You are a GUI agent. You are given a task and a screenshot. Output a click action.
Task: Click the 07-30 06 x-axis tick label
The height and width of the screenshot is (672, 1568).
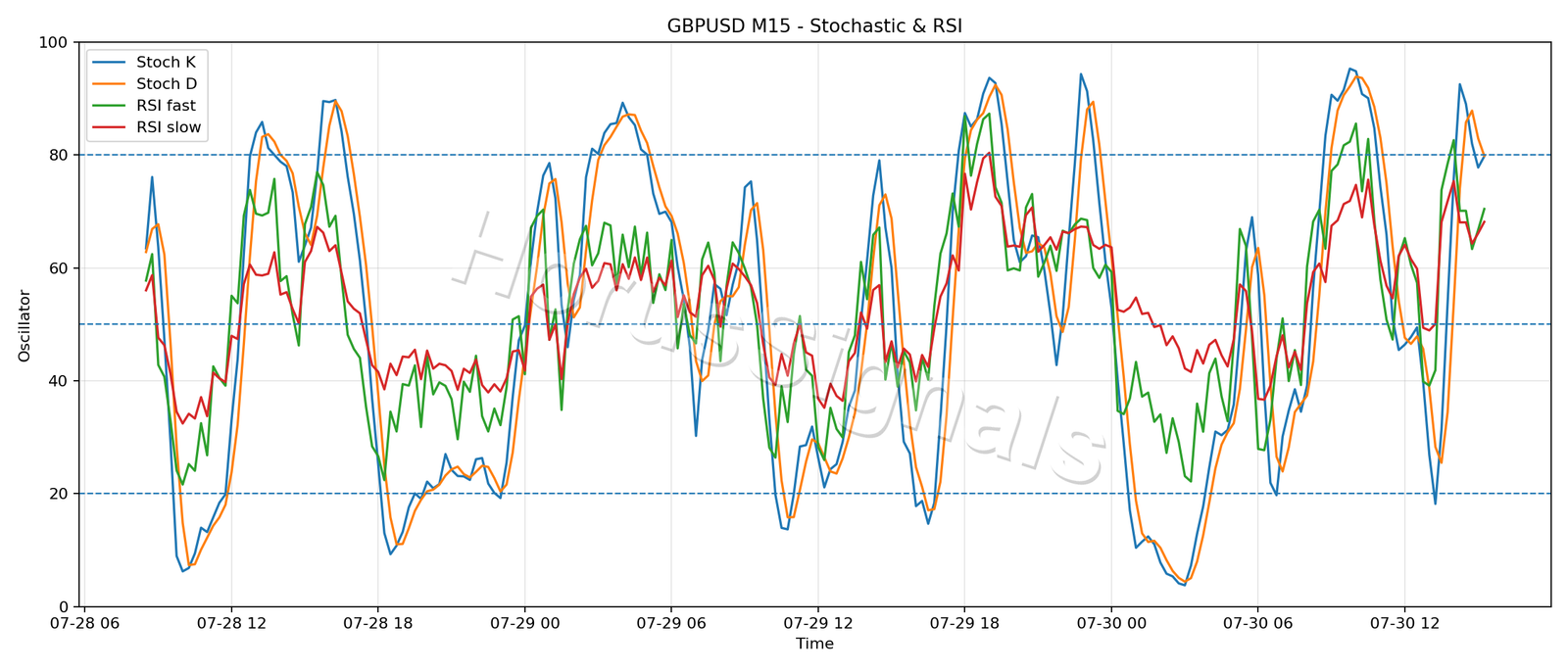1257,622
